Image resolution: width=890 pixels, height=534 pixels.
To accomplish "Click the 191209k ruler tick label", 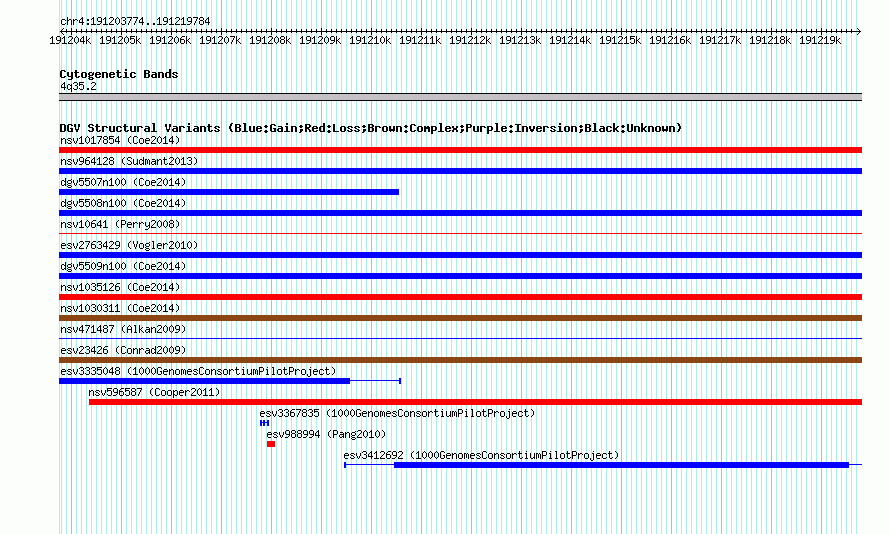I will pos(320,40).
